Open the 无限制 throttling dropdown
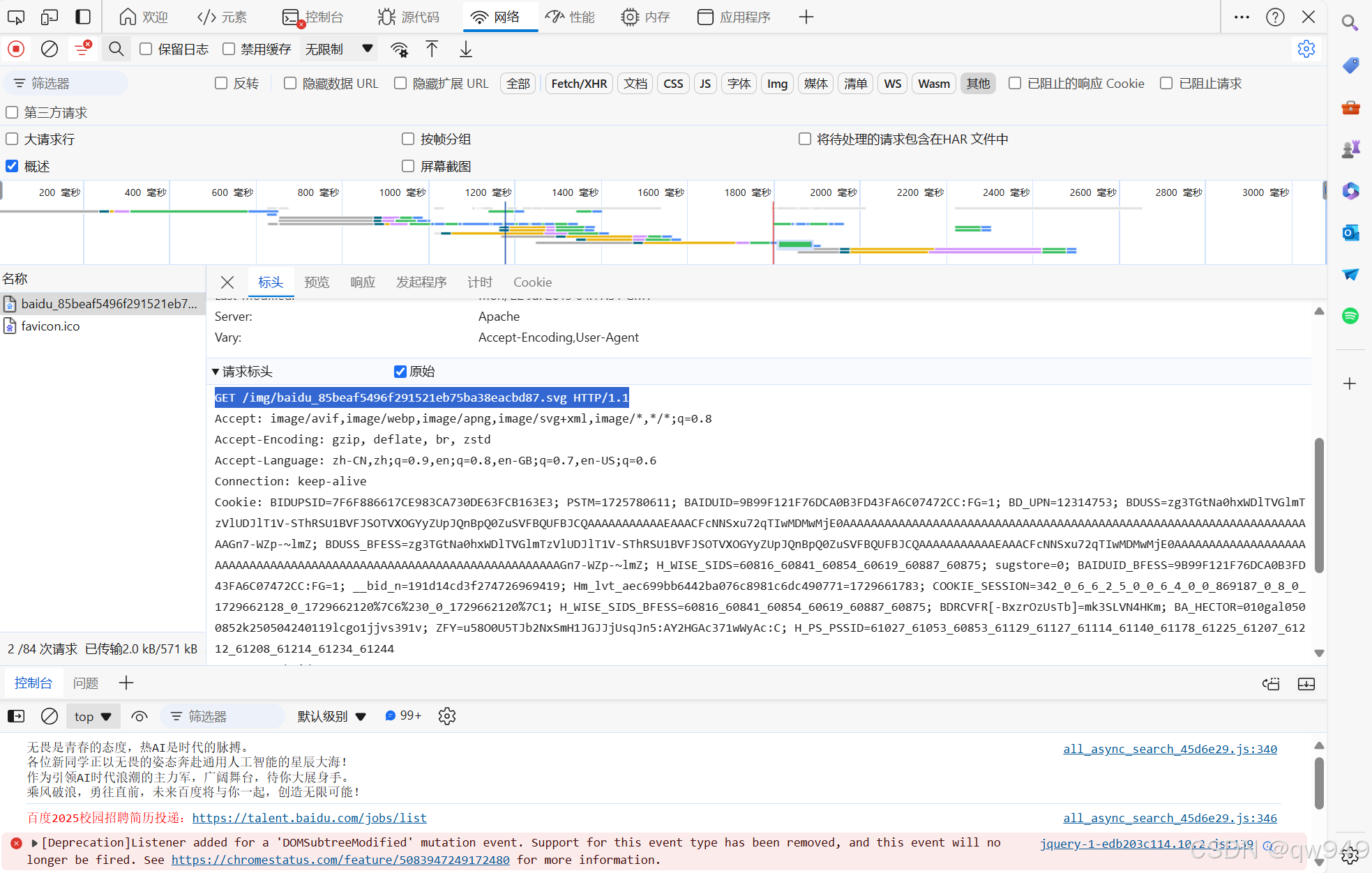This screenshot has height=873, width=1372. click(x=338, y=49)
